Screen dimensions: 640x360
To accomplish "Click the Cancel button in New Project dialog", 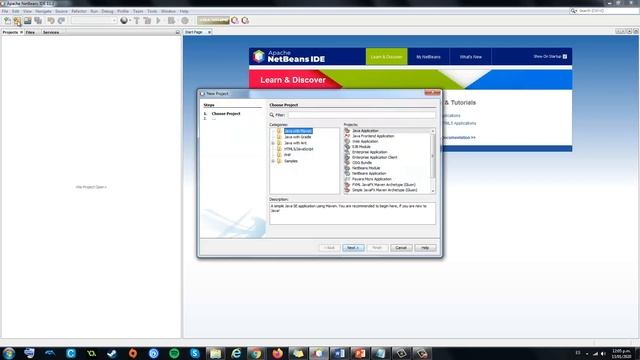I will point(401,248).
